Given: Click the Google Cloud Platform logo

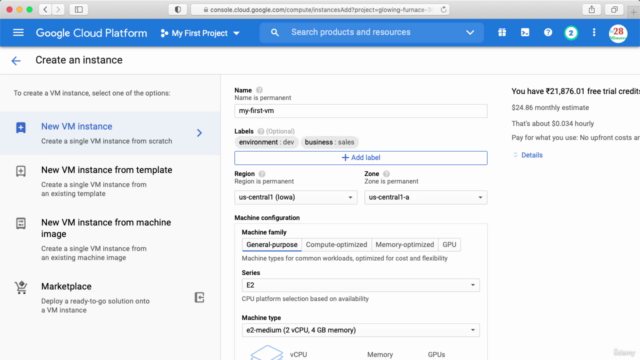Looking at the screenshot, I should pyautogui.click(x=91, y=33).
